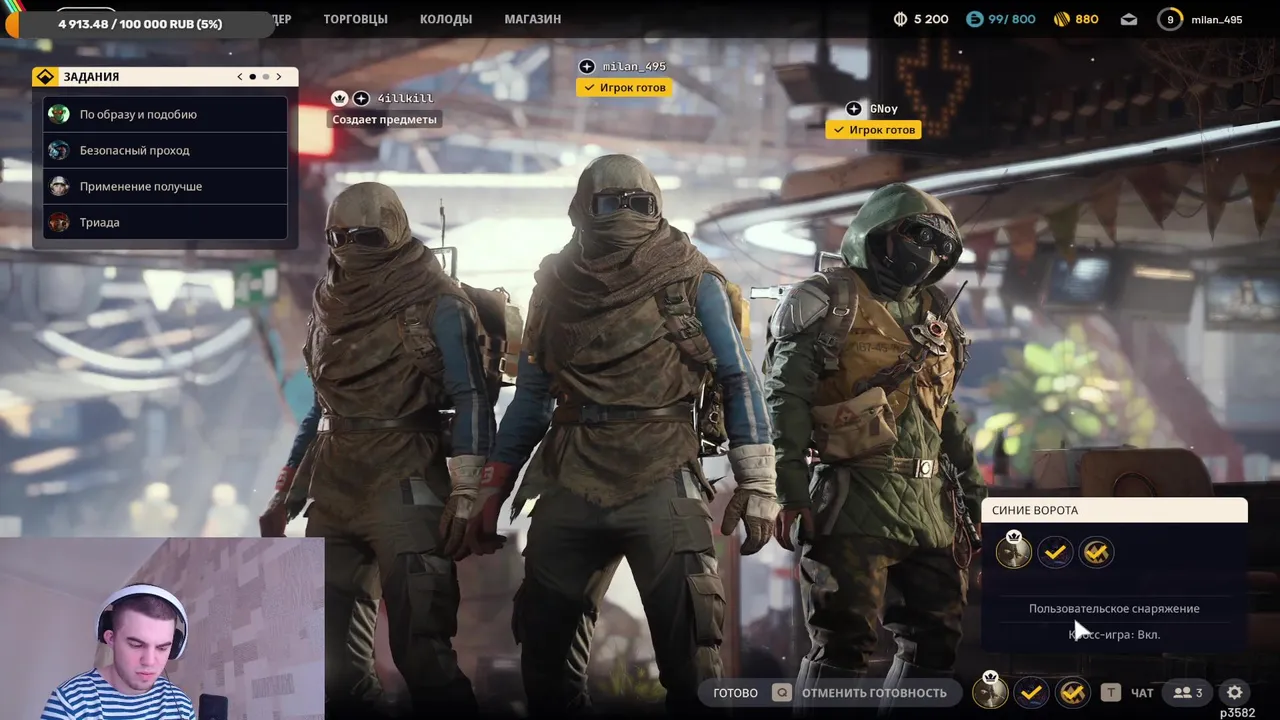Click milan_495 nameplate above center character
This screenshot has height=720, width=1280.
point(634,66)
